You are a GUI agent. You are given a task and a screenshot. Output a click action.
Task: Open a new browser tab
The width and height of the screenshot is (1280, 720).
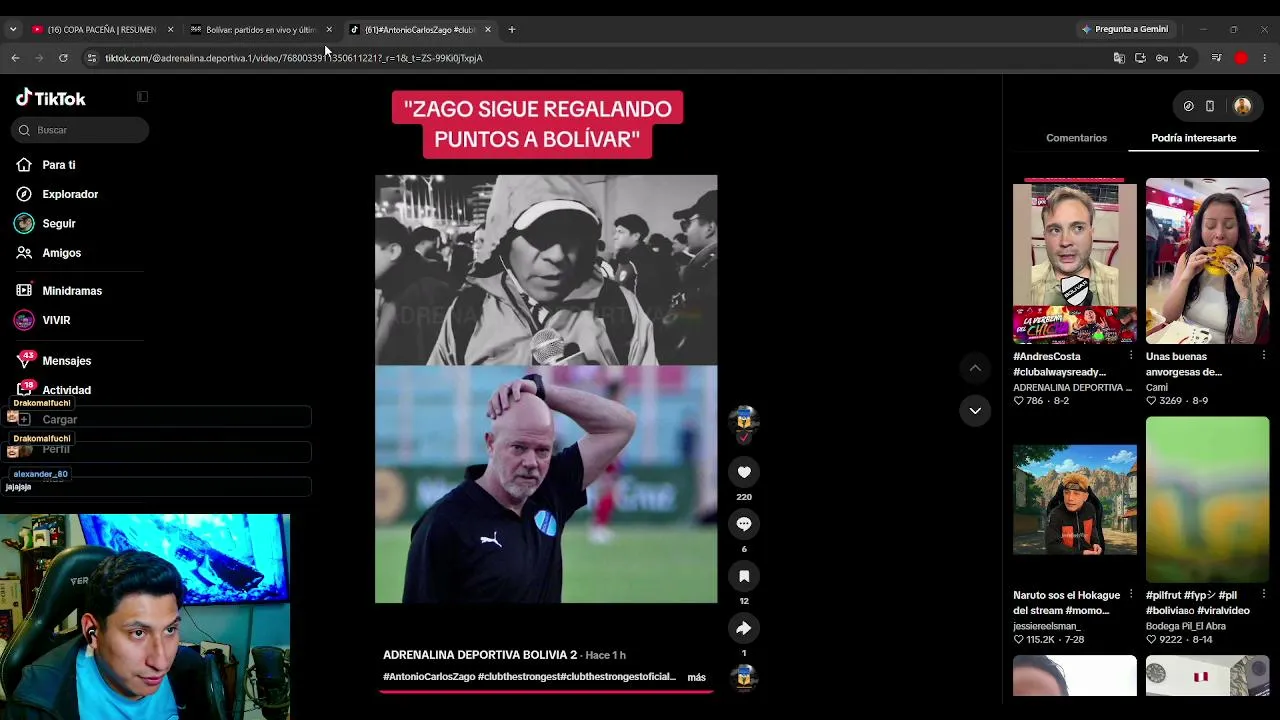tap(512, 30)
